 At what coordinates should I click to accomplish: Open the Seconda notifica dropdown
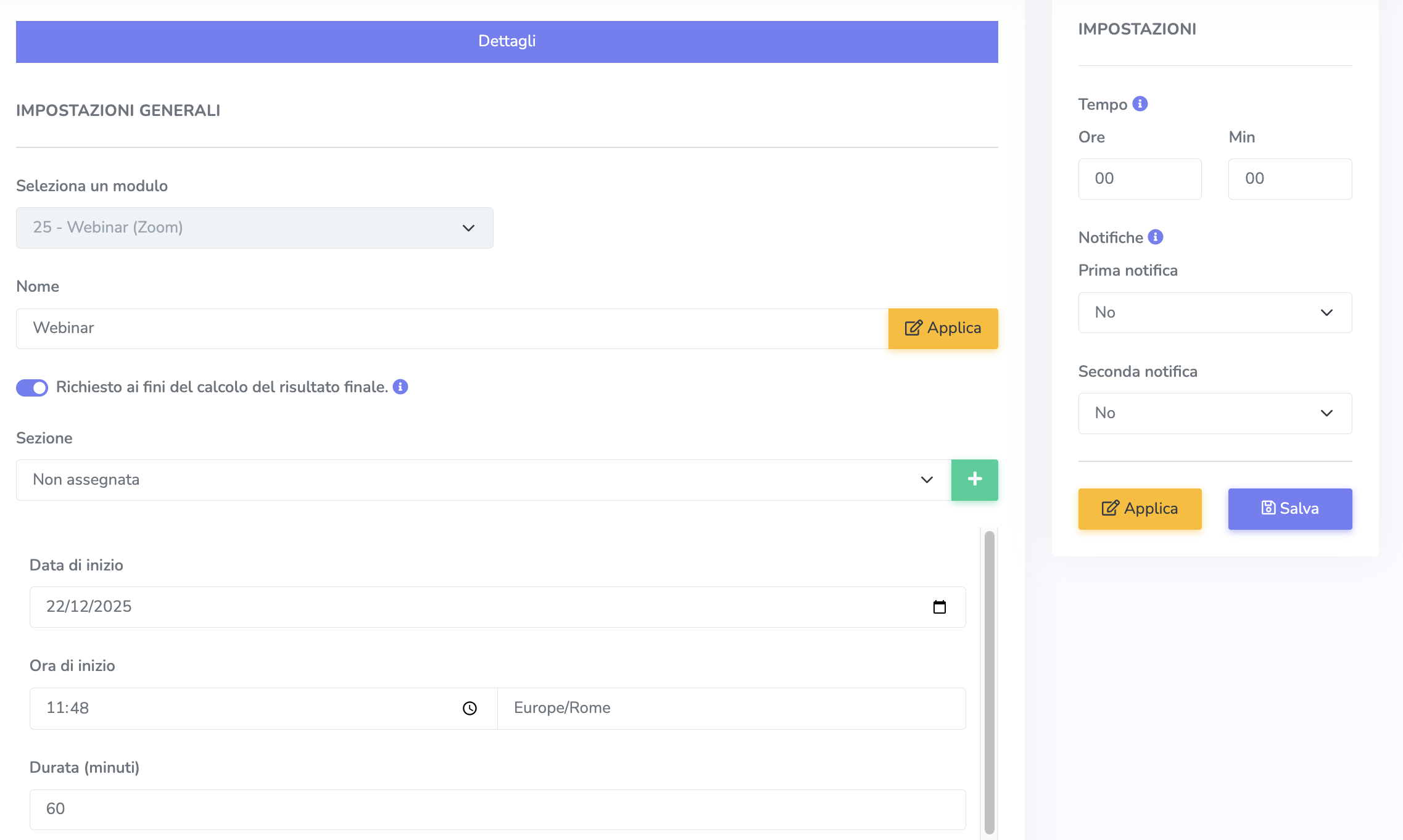pyautogui.click(x=1214, y=413)
